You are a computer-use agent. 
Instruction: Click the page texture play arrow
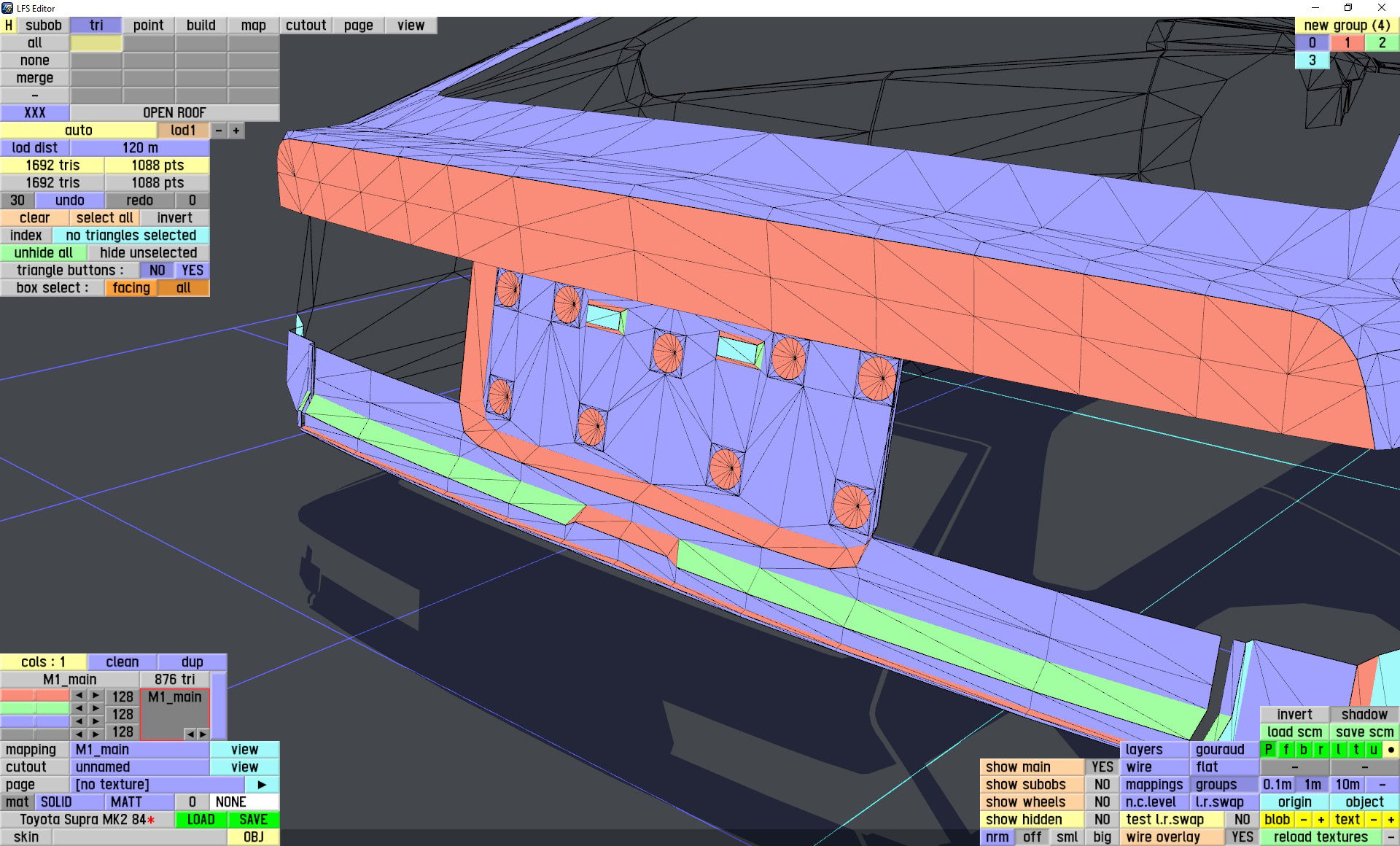coord(262,785)
